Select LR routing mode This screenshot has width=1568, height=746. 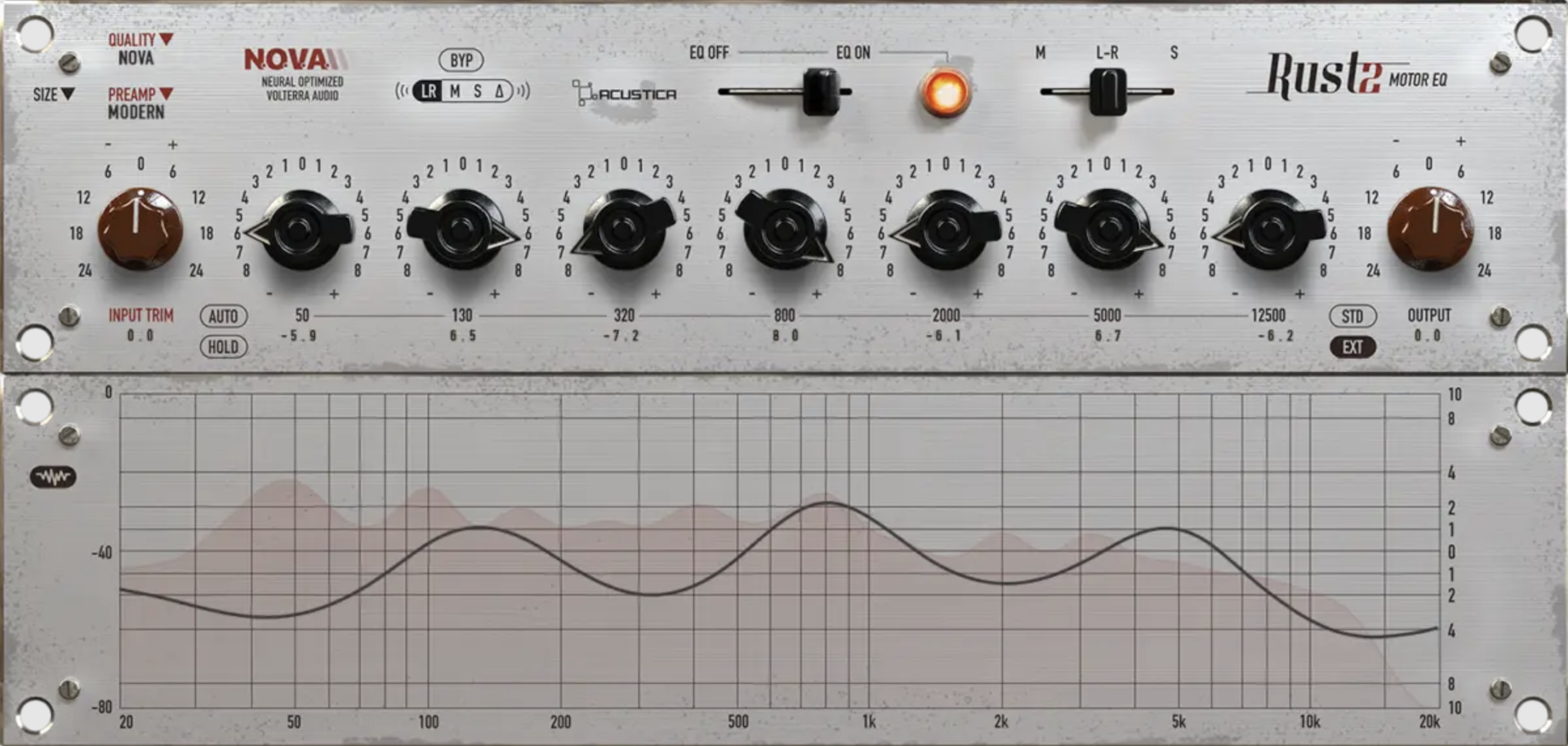point(429,91)
